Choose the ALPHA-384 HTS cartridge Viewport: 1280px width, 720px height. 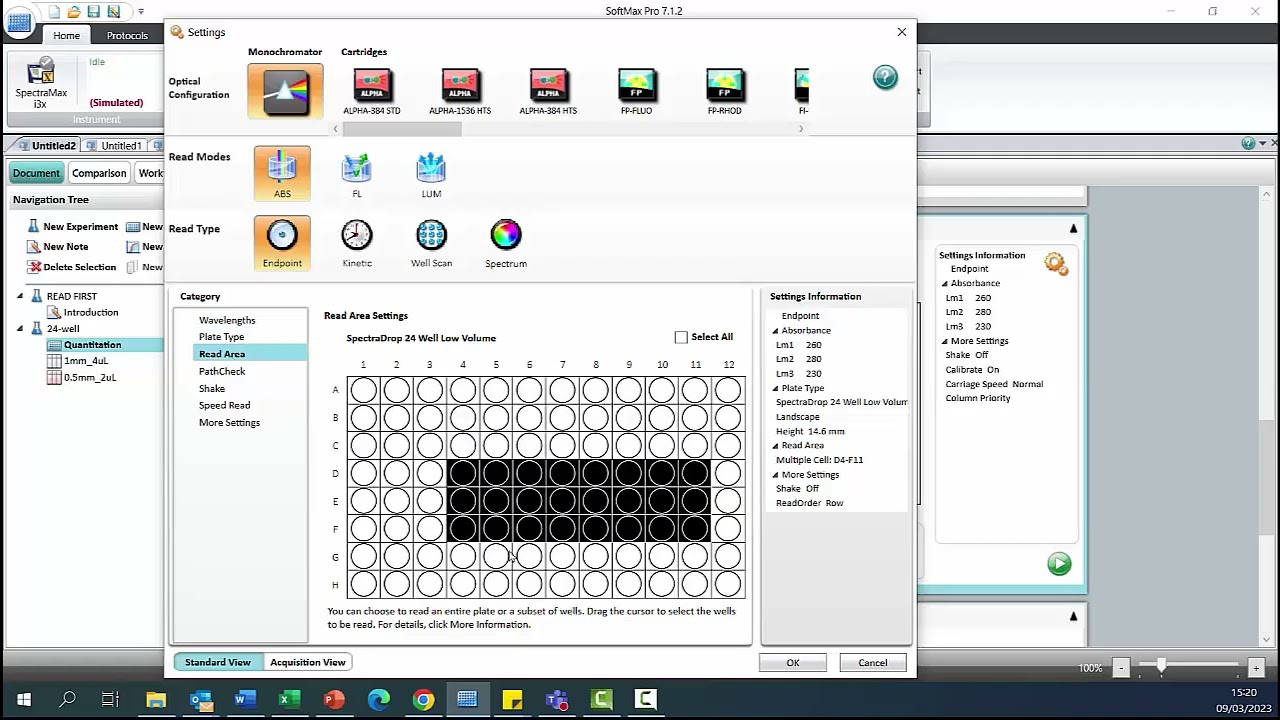tap(548, 91)
